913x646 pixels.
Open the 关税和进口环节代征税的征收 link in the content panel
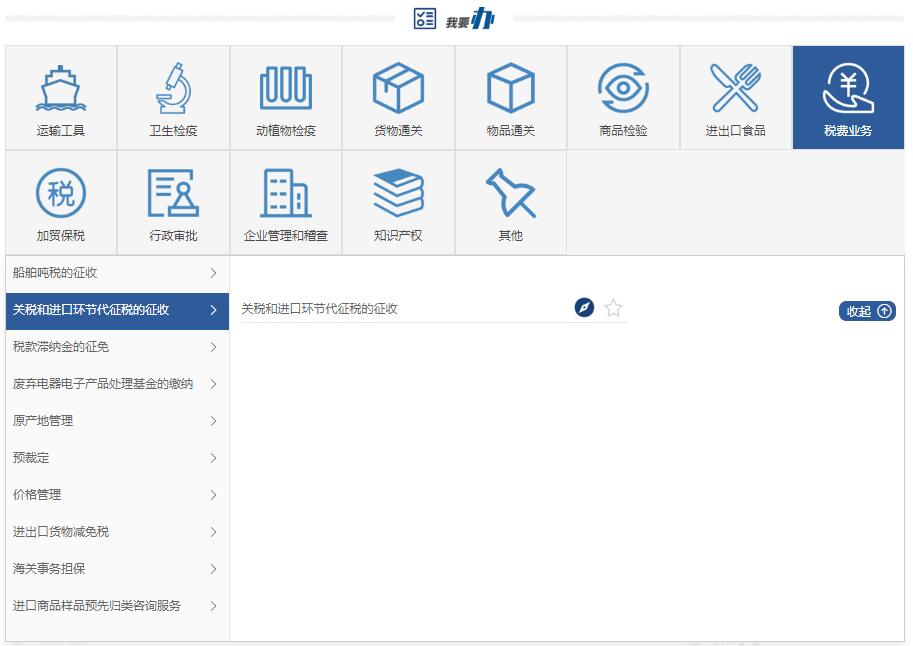point(320,309)
